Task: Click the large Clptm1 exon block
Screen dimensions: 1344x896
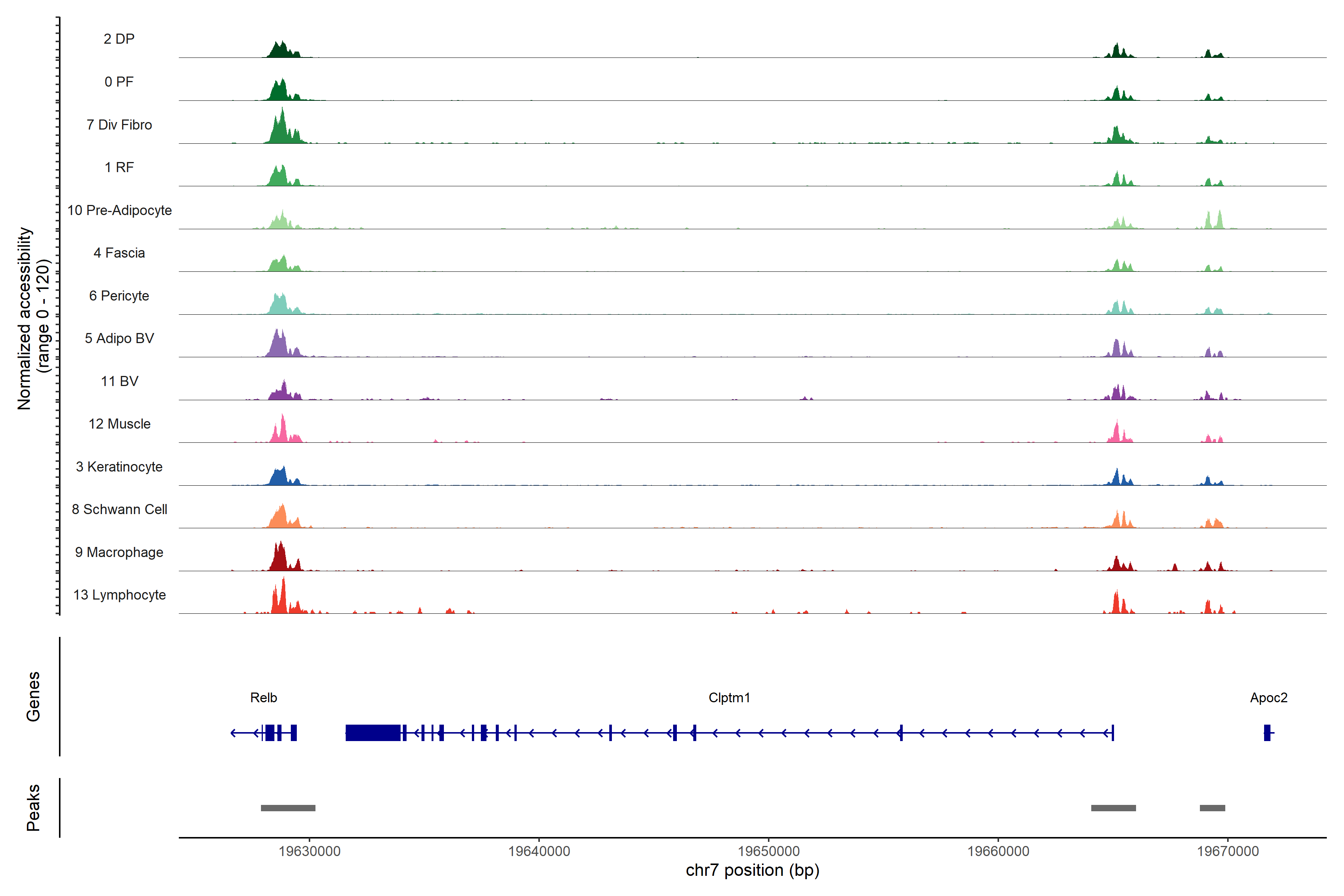Action: click(373, 732)
